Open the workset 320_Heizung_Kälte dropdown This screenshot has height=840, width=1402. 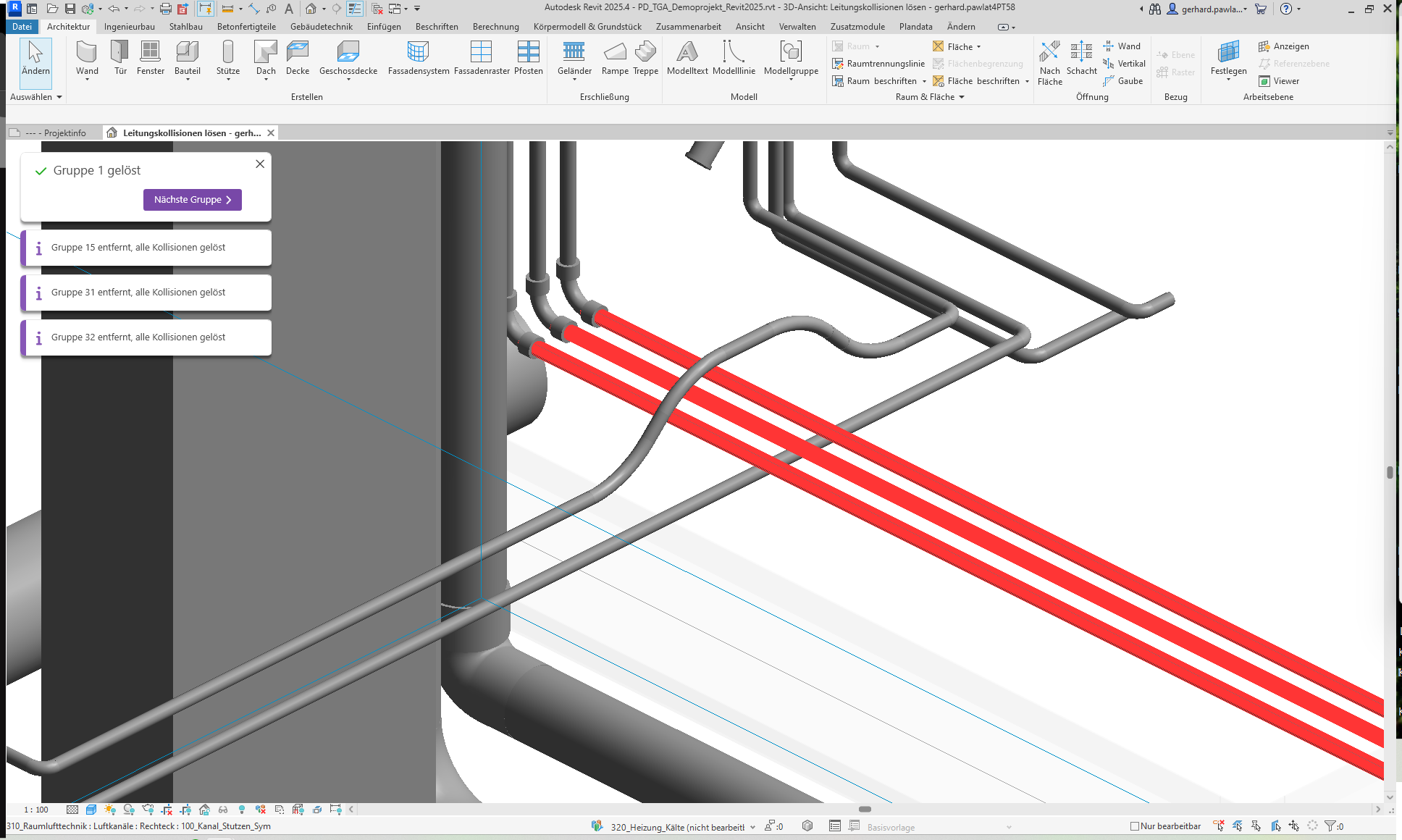[x=752, y=827]
